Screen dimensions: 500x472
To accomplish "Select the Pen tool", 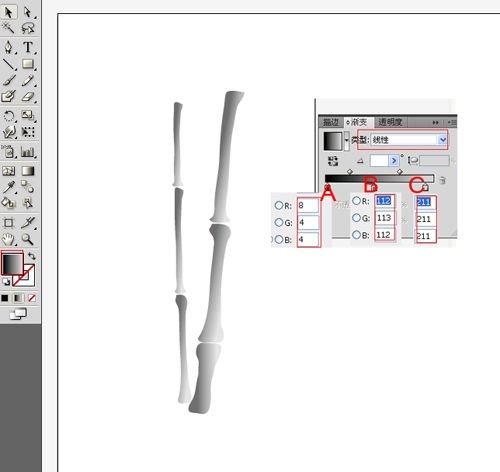I will 8,47.
